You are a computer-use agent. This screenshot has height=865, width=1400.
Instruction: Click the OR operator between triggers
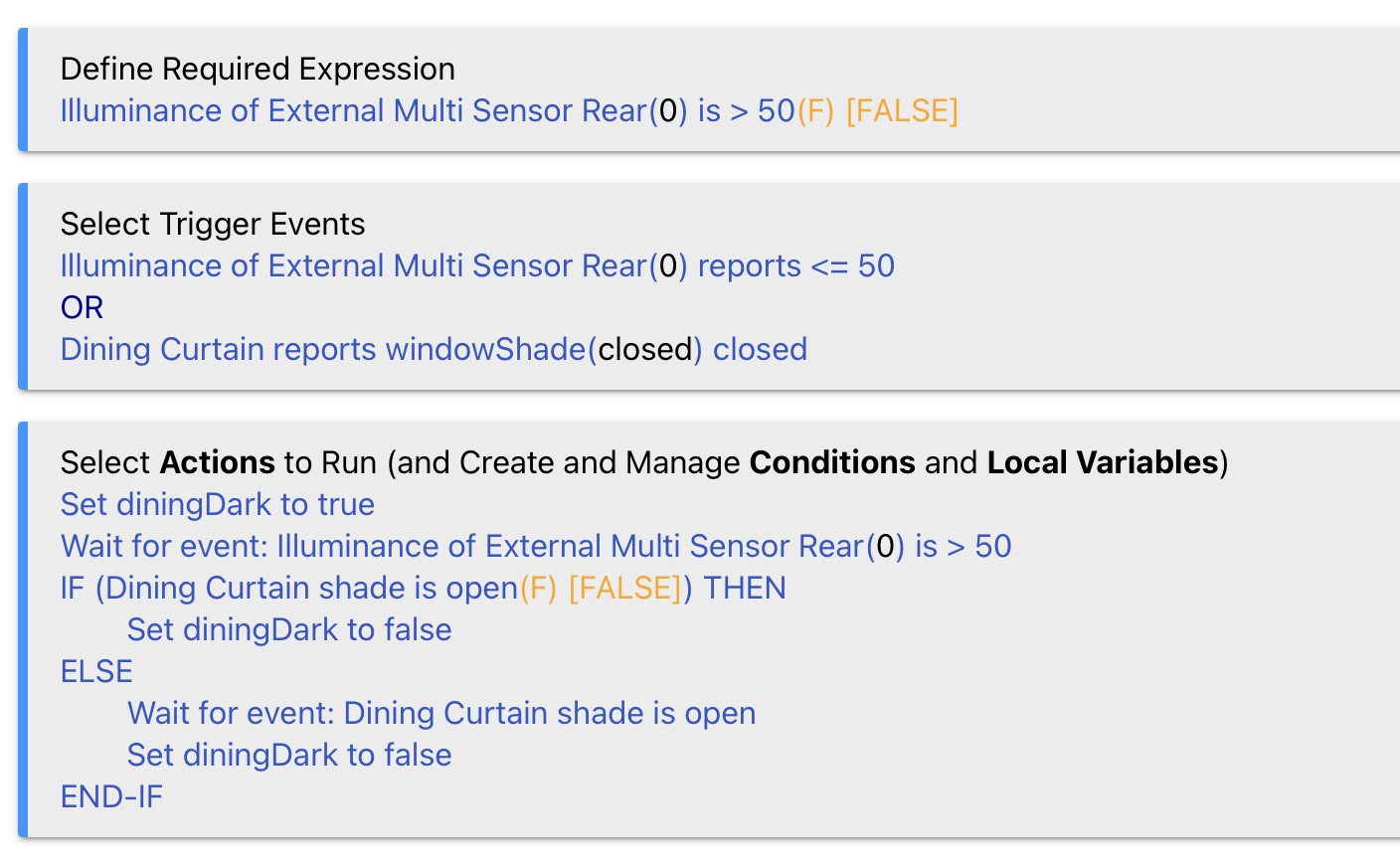[x=82, y=307]
